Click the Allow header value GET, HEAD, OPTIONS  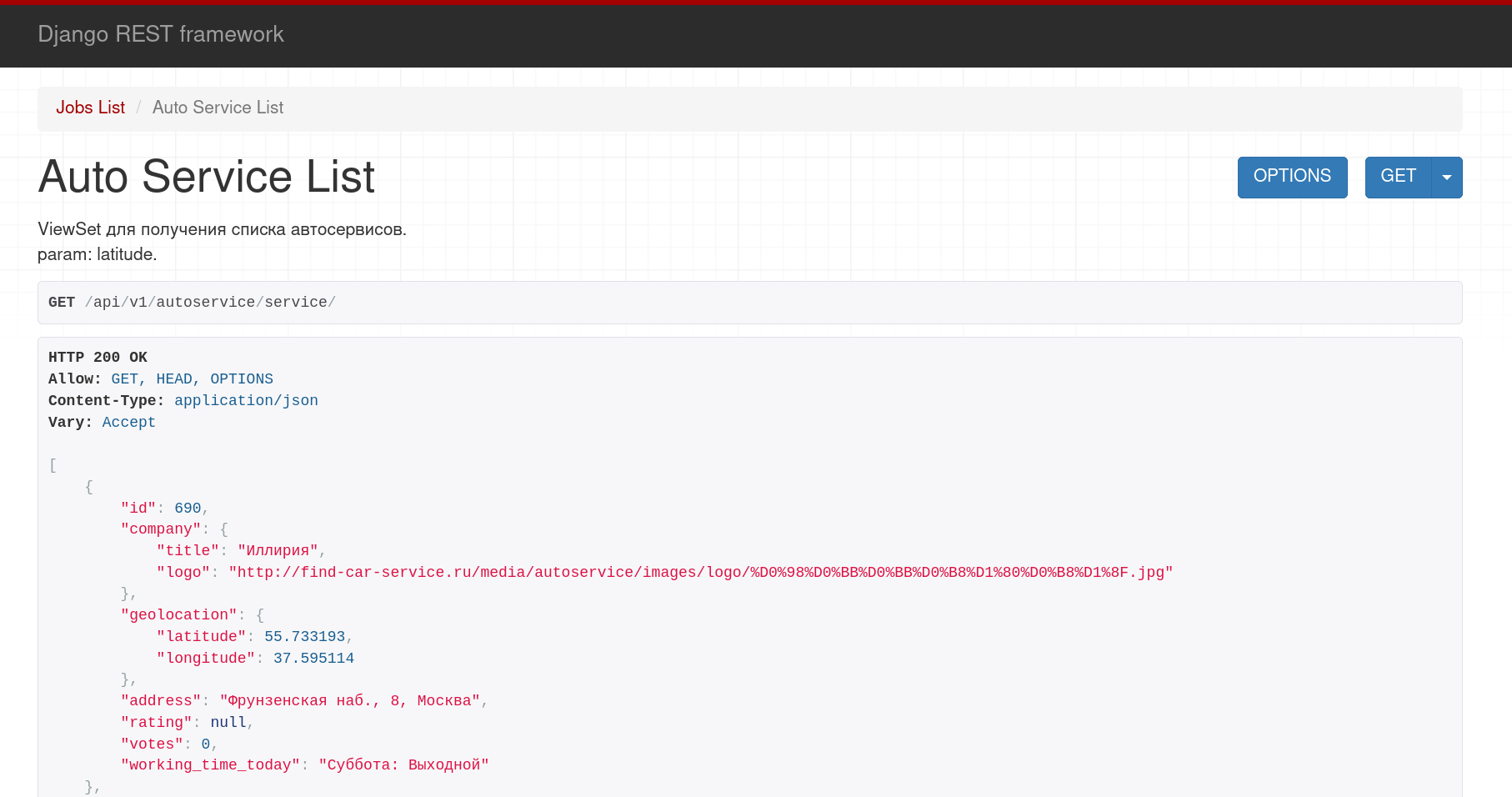click(x=192, y=379)
